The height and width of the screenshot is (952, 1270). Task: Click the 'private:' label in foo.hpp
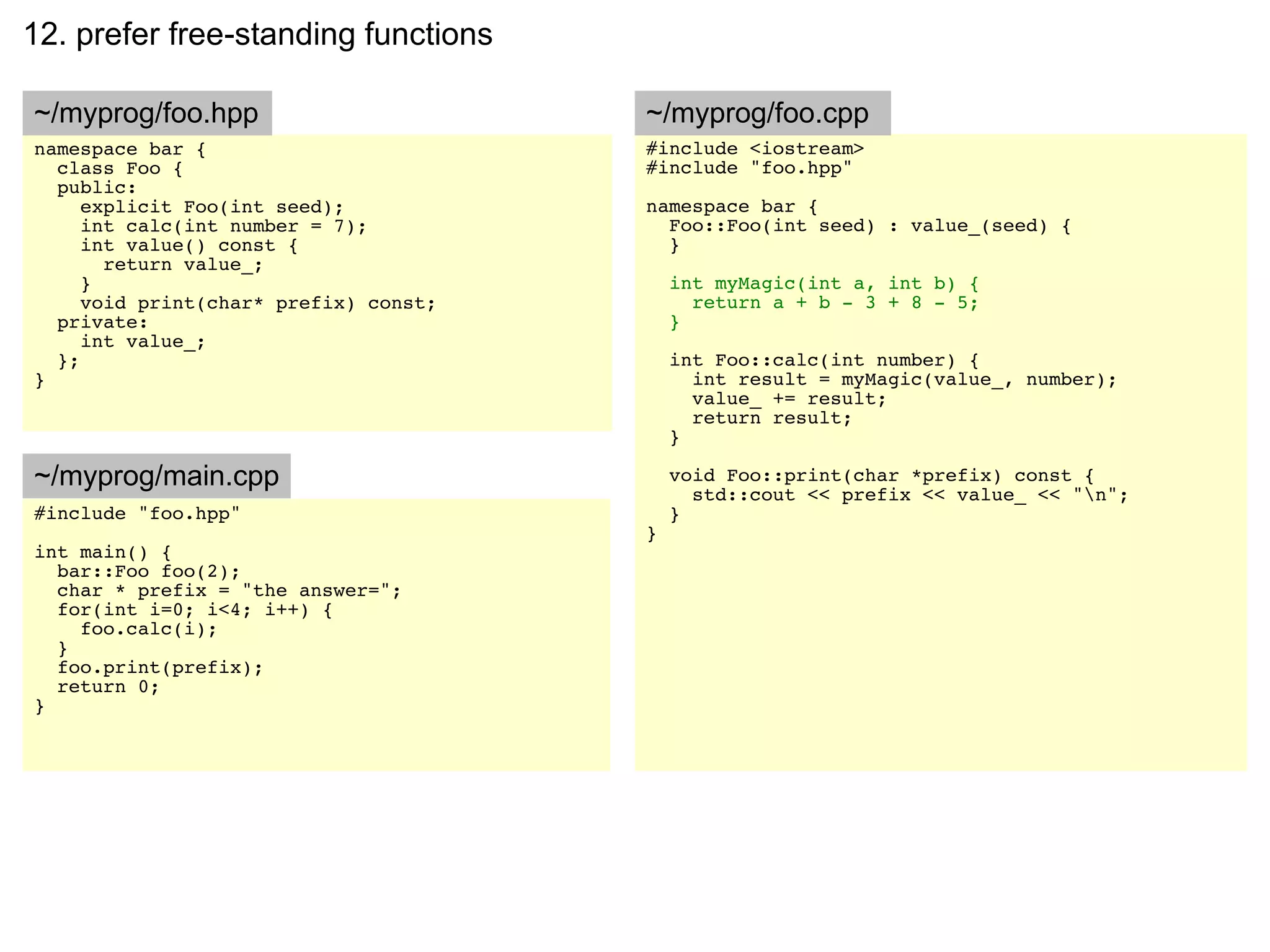click(102, 323)
